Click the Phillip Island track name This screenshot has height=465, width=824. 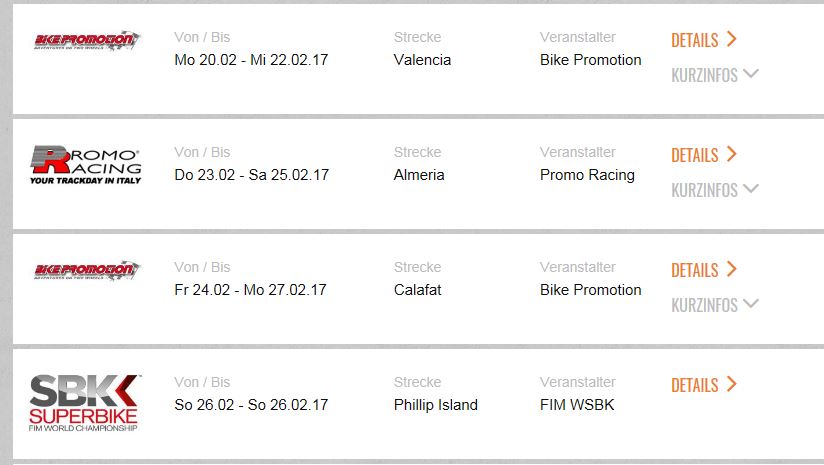point(436,405)
